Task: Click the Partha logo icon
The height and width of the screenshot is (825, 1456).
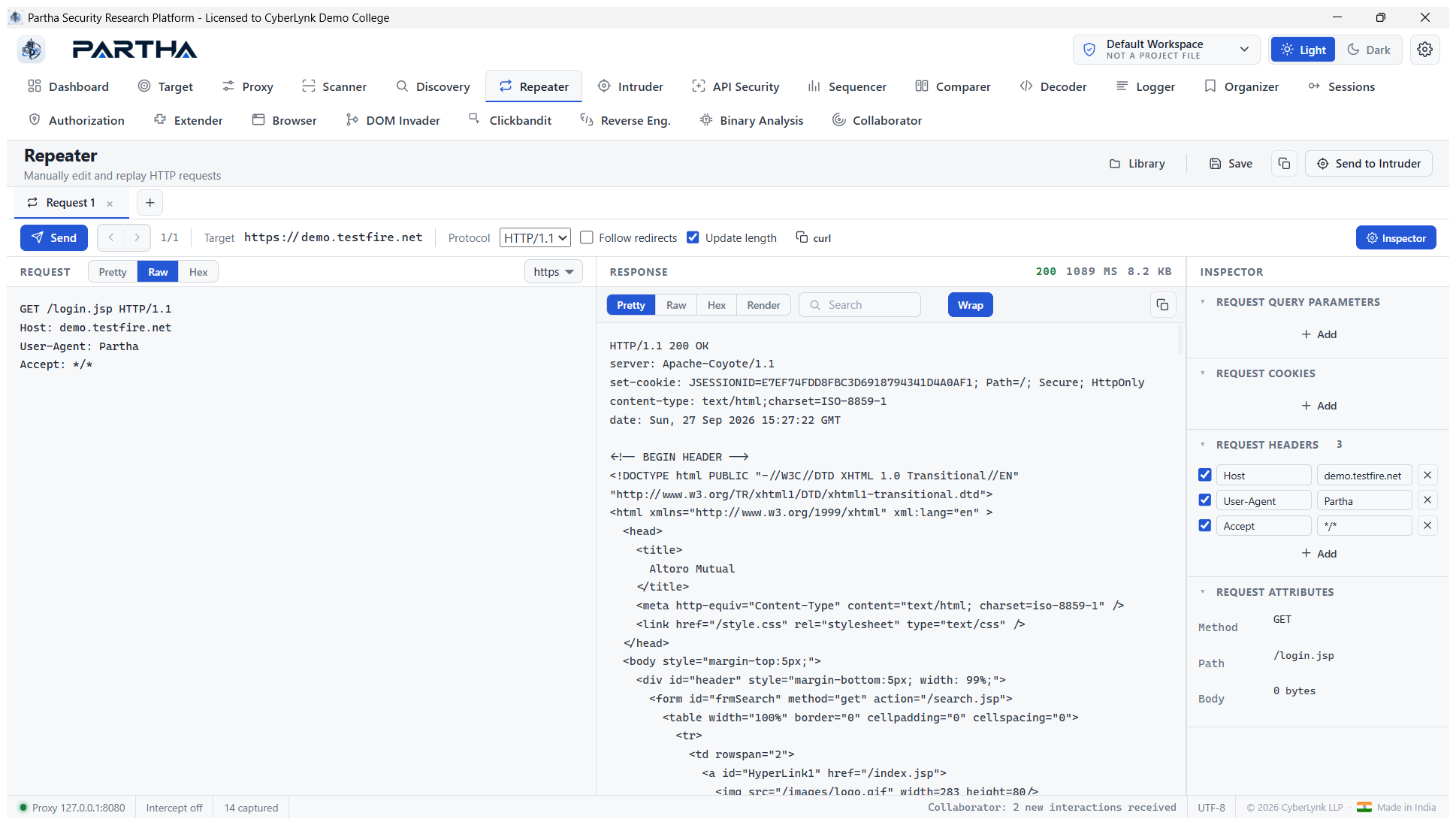Action: point(31,50)
